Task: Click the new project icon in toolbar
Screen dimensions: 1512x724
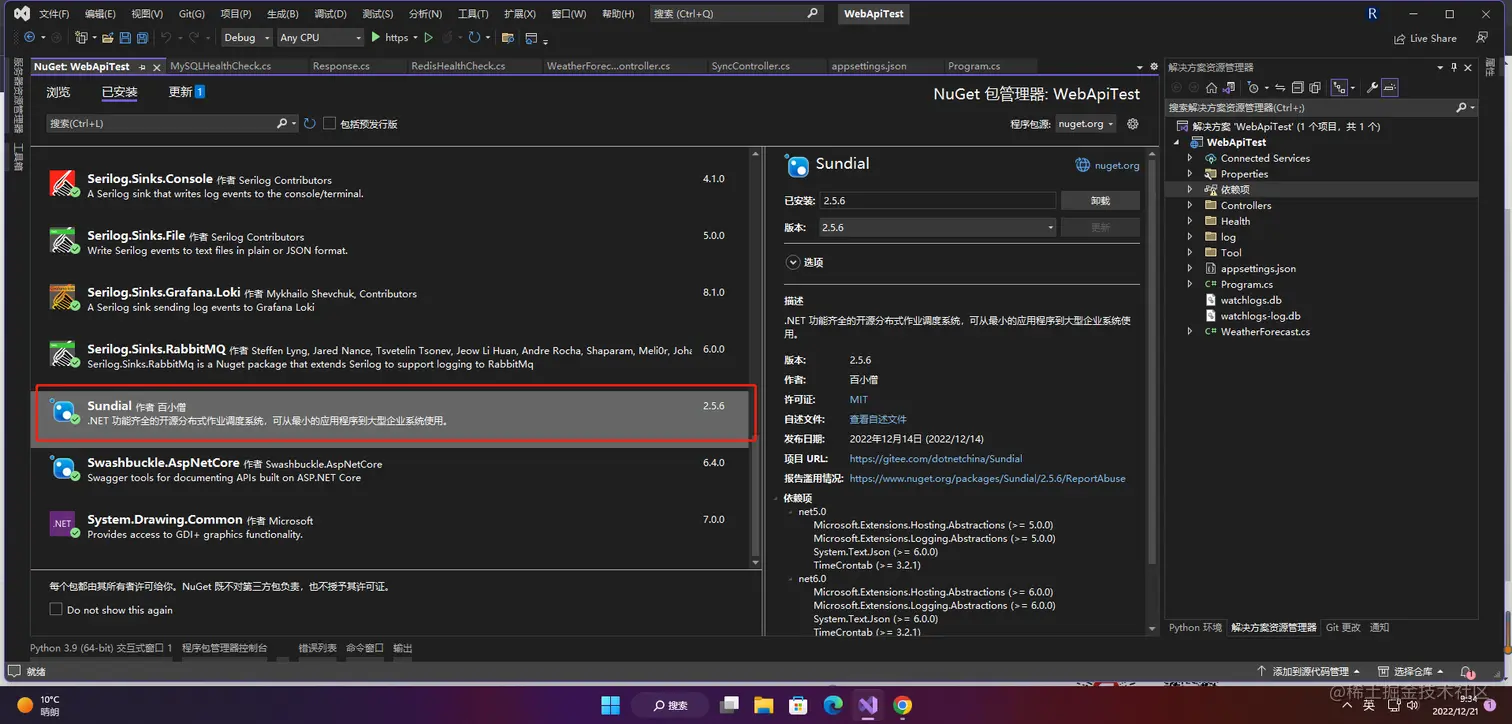Action: (x=81, y=38)
